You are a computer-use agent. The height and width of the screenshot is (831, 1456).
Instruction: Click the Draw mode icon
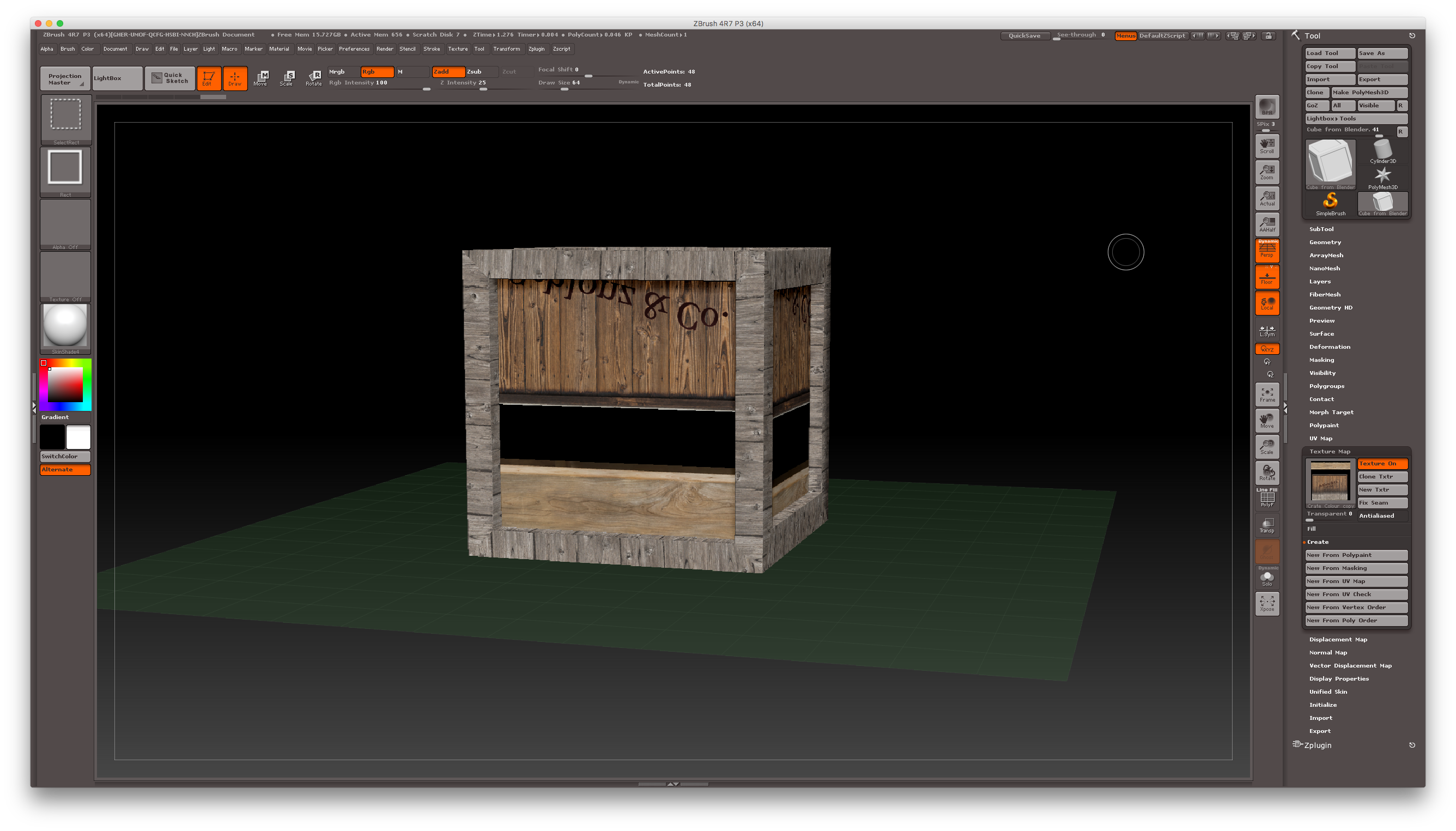point(235,78)
